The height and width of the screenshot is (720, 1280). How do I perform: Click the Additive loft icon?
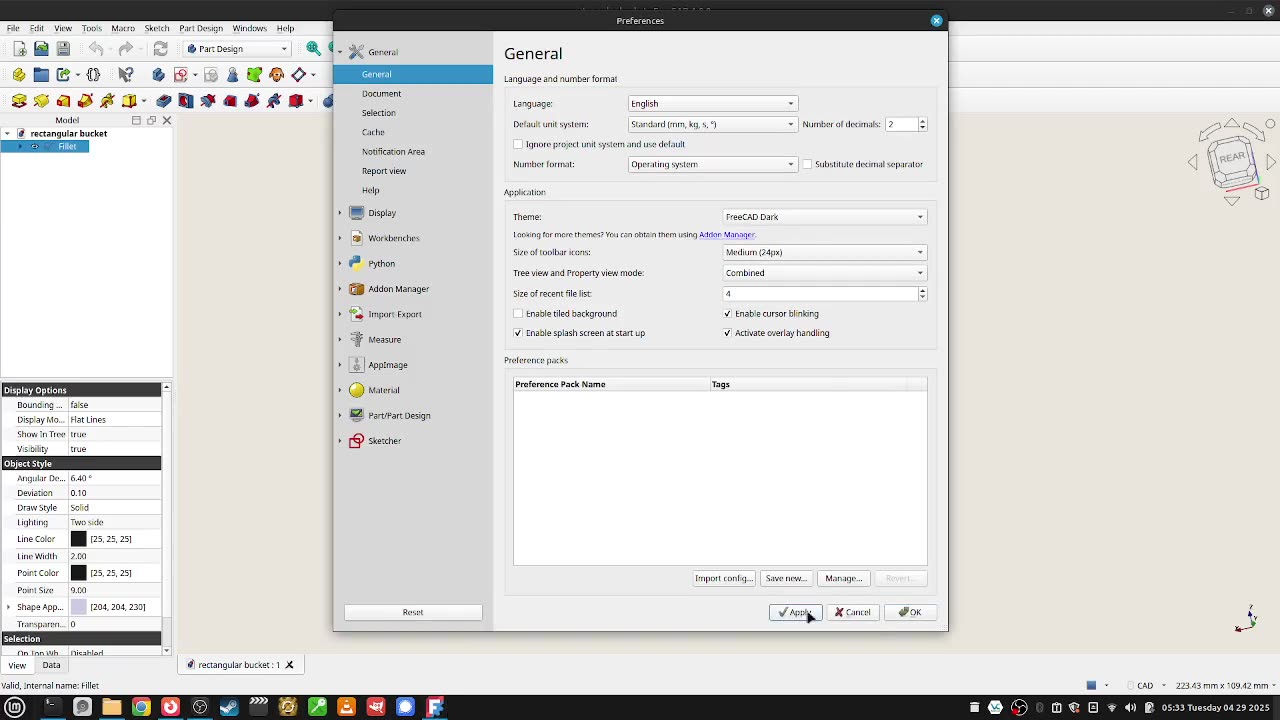point(63,101)
